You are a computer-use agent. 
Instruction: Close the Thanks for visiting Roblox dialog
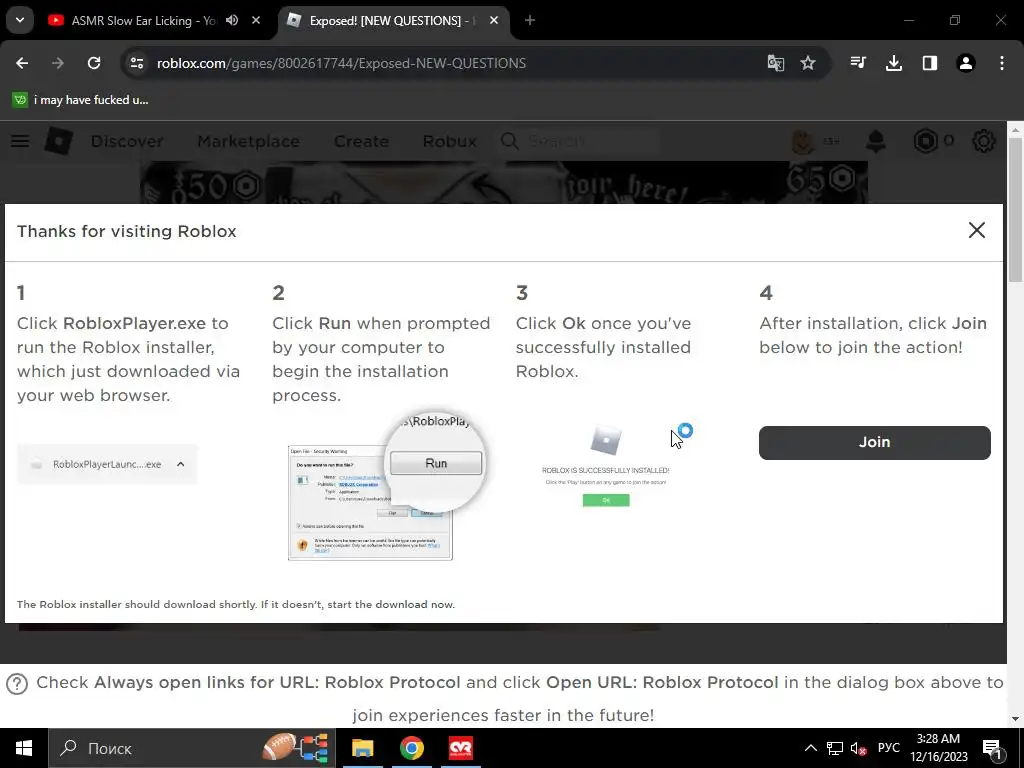point(976,230)
